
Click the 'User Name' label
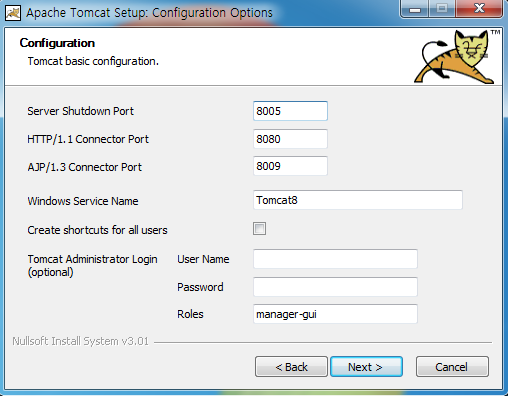click(x=203, y=259)
